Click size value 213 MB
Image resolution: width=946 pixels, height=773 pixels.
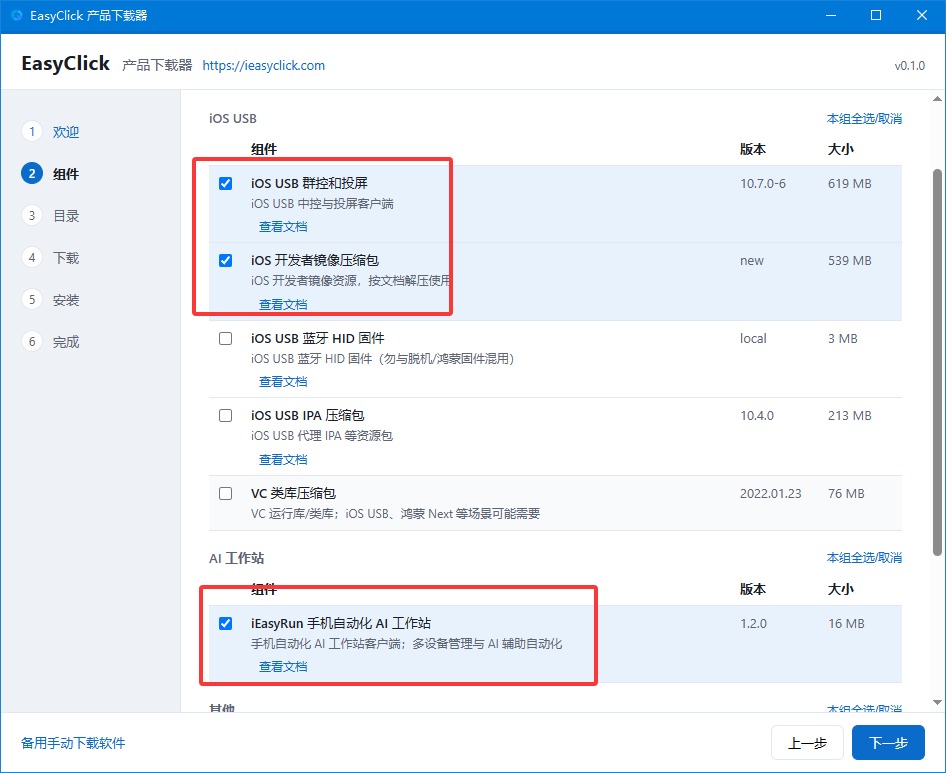849,416
